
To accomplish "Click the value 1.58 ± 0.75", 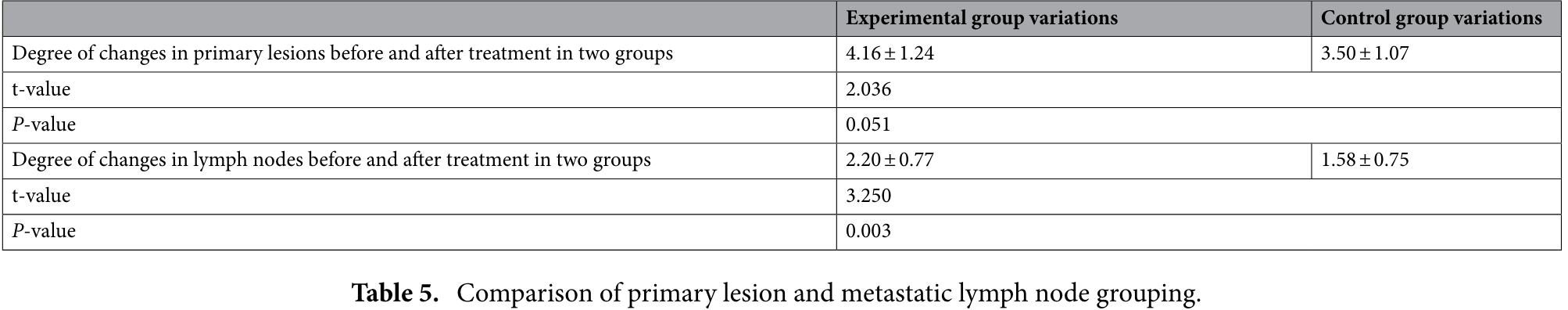I will [x=1365, y=160].
